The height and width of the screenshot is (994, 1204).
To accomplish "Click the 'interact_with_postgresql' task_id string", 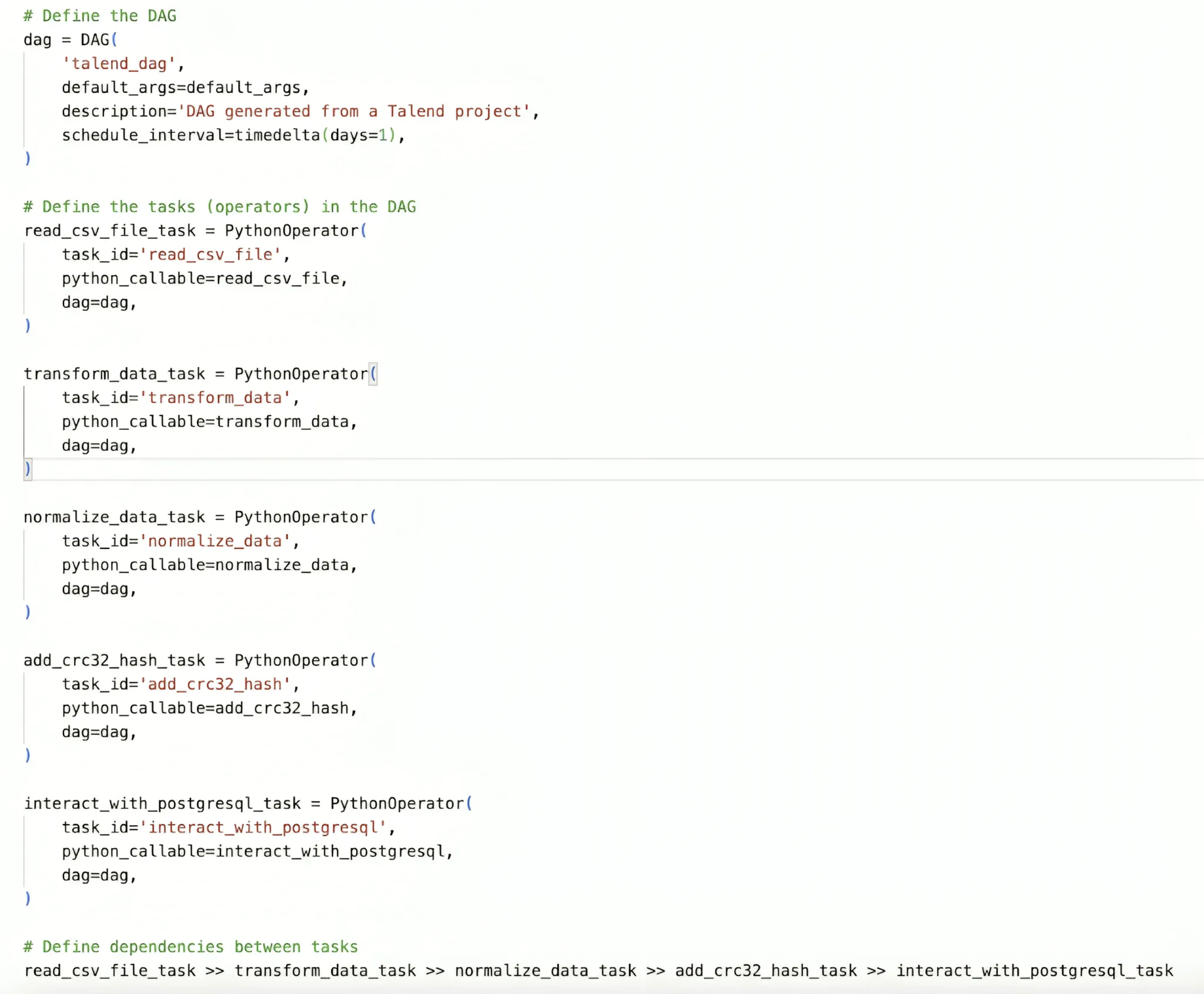I will 263,828.
